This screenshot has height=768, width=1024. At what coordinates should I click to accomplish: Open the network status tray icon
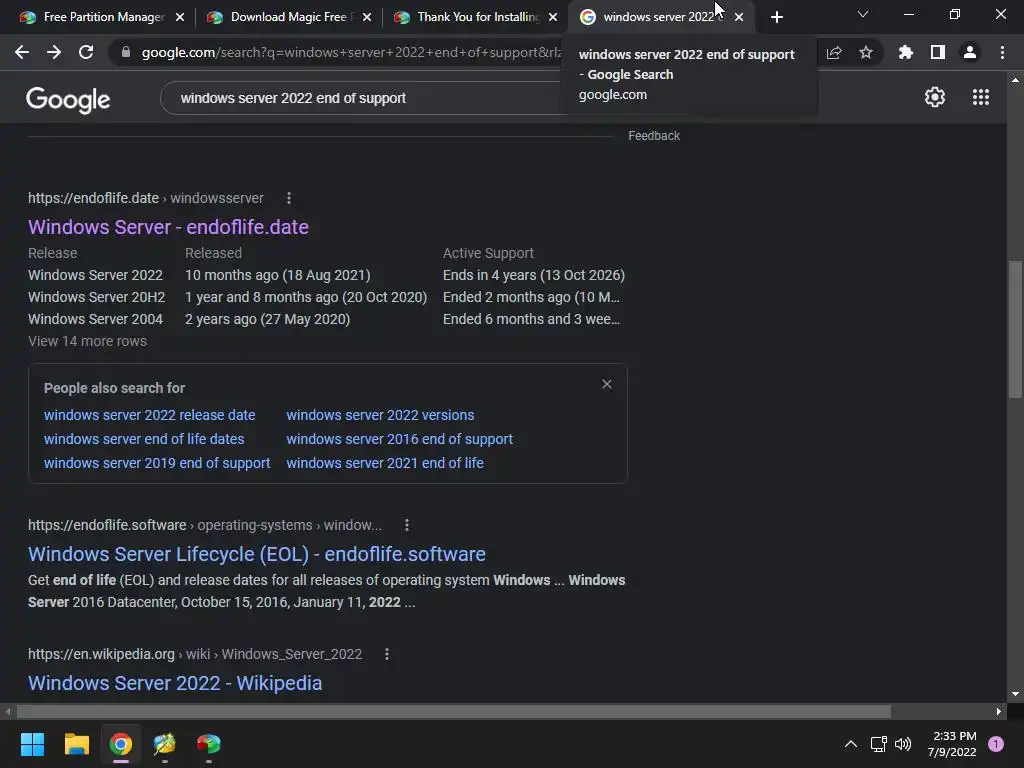click(x=878, y=744)
